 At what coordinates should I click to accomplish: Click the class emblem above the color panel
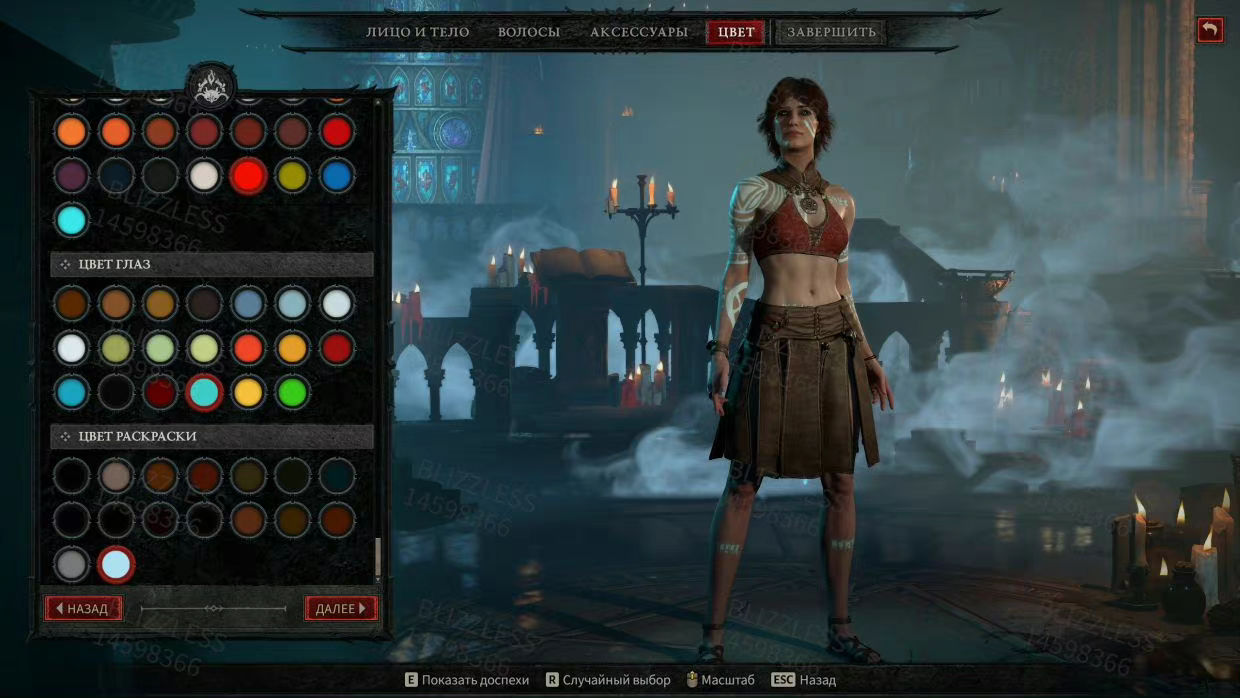(x=211, y=86)
